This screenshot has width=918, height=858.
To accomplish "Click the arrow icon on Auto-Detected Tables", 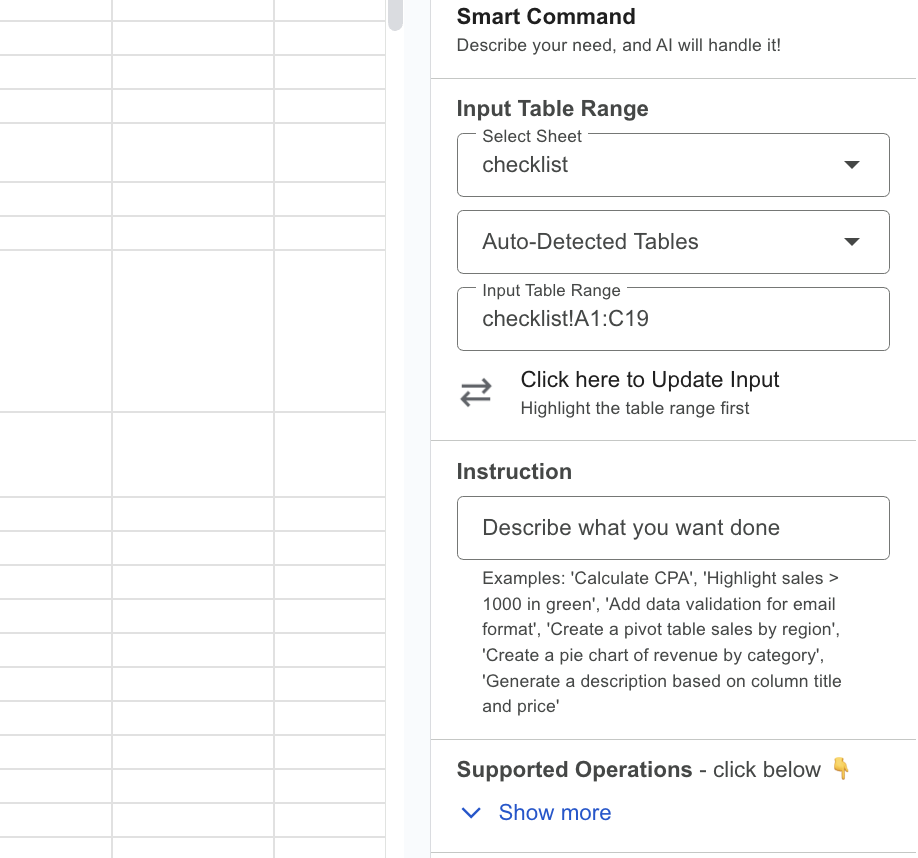I will click(852, 241).
